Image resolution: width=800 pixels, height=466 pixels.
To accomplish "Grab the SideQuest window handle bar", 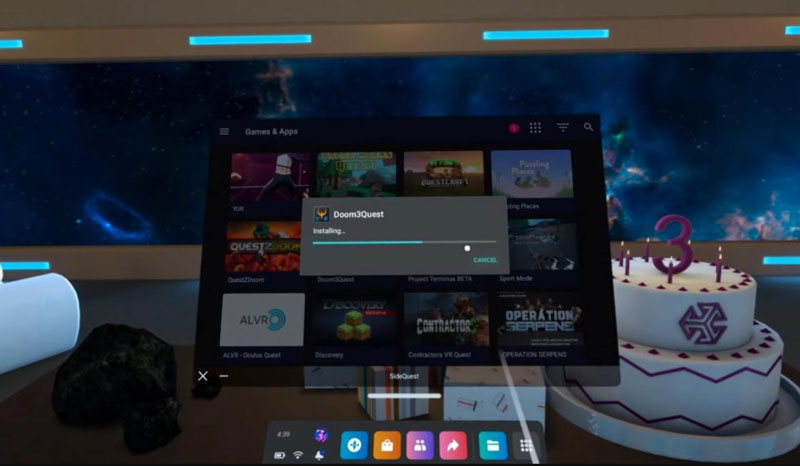I will [404, 396].
